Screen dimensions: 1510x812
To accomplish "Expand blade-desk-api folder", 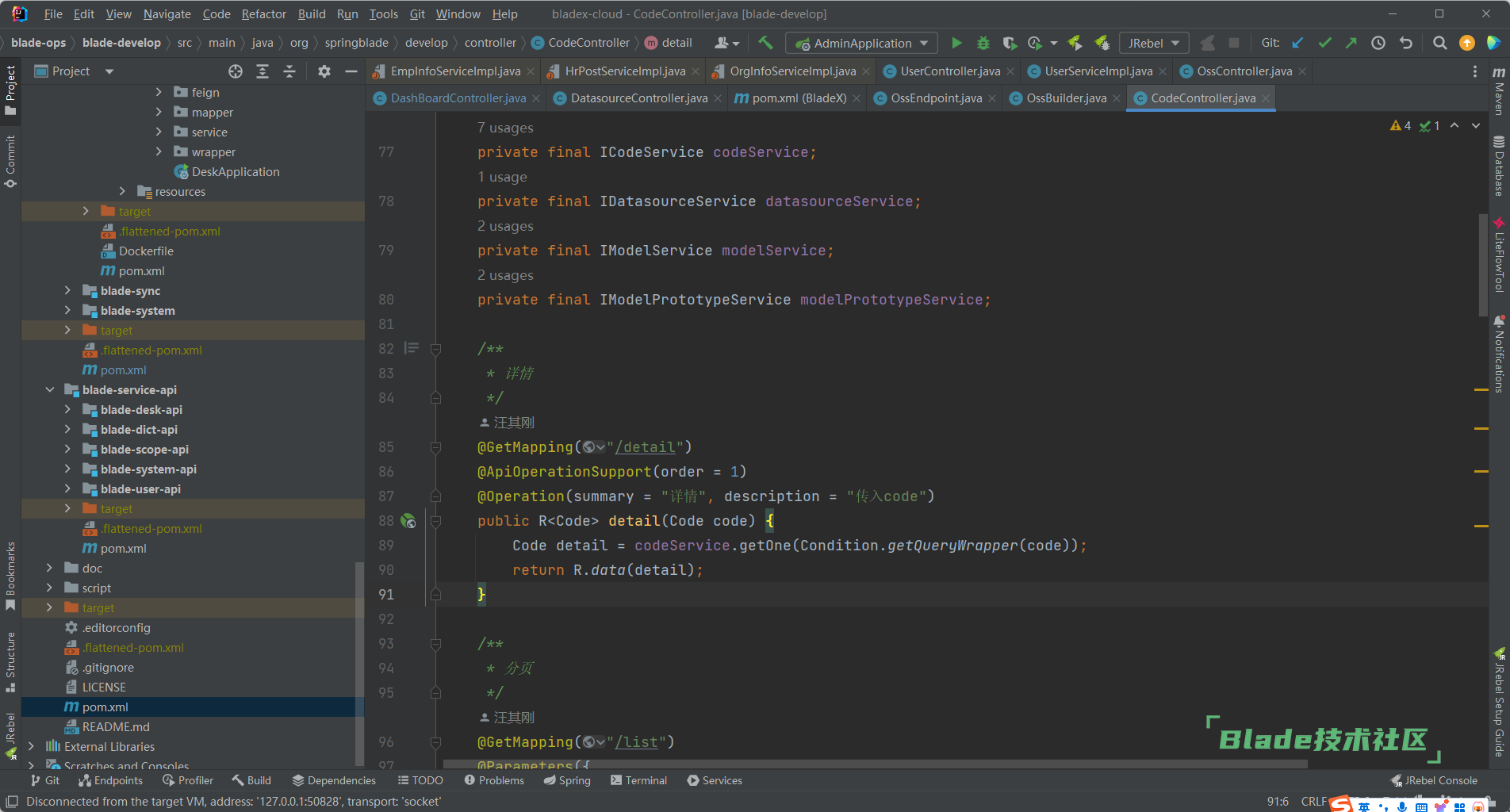I will (67, 410).
